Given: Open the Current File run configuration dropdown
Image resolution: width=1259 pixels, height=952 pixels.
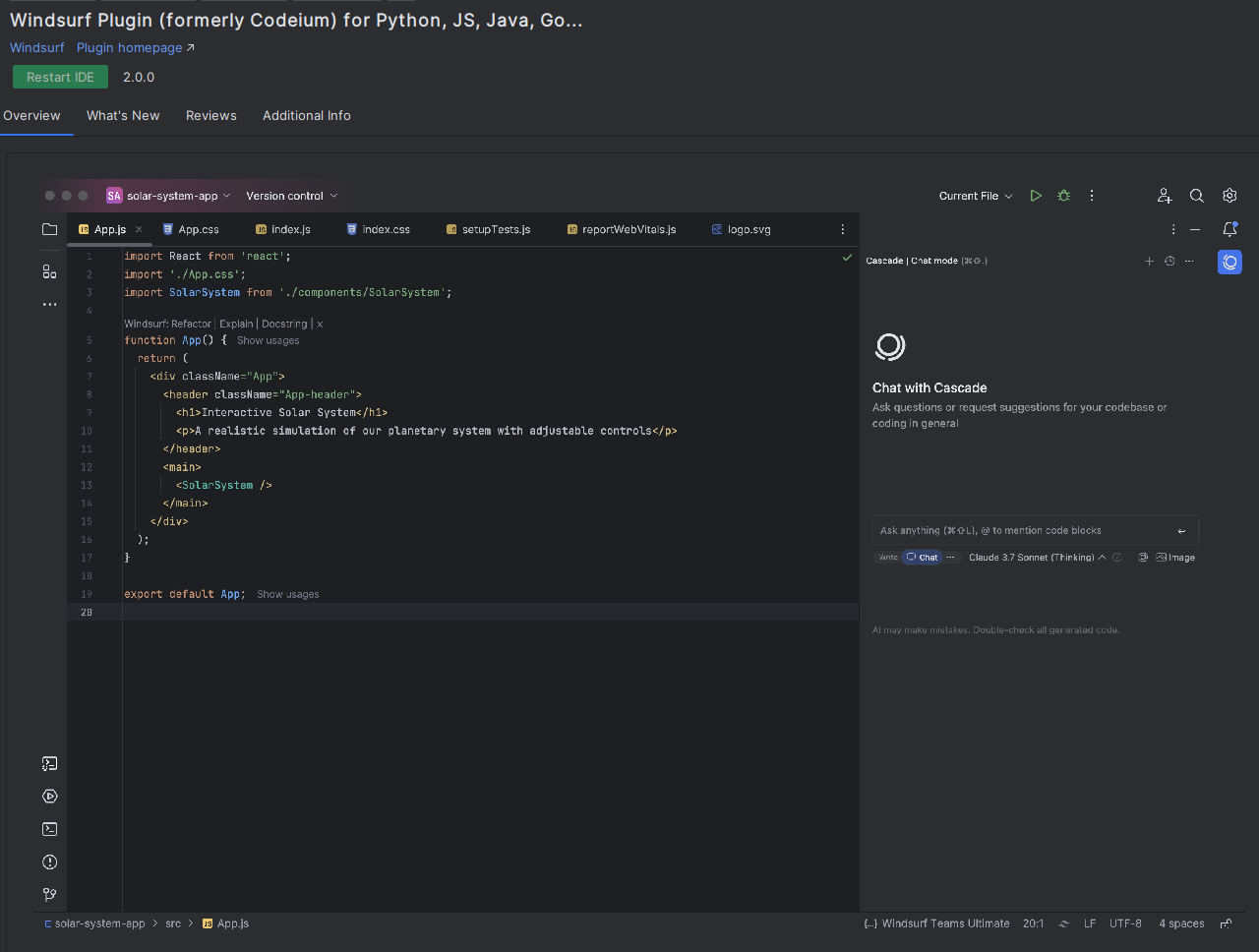Looking at the screenshot, I should 976,196.
